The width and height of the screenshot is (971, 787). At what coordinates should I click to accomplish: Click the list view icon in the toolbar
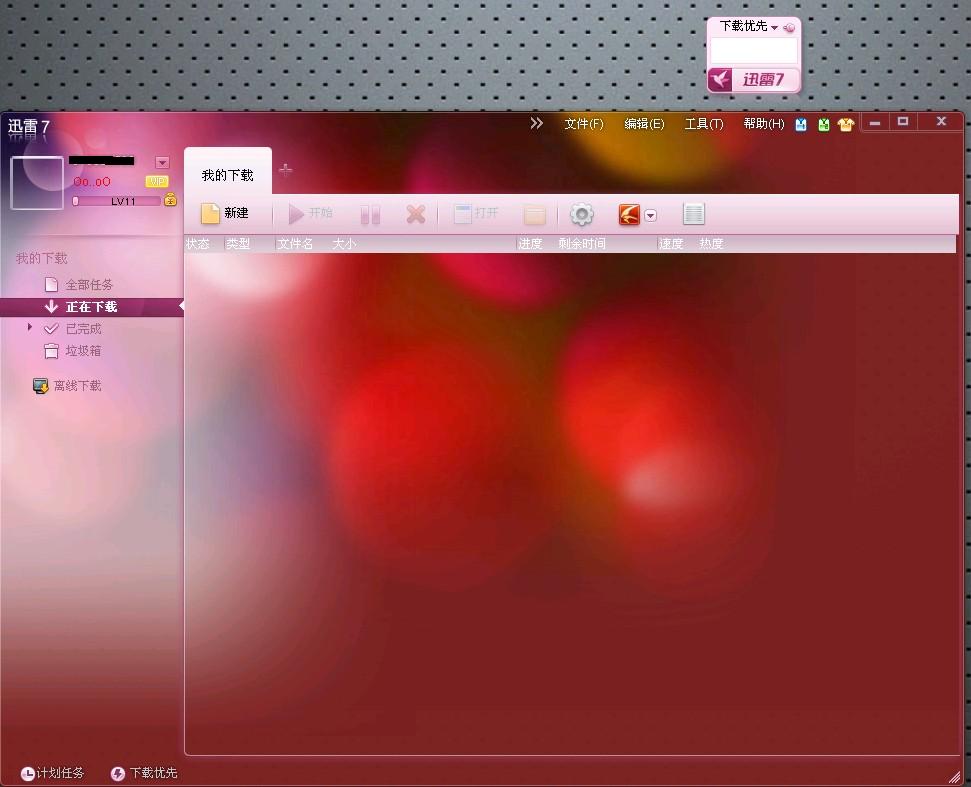pyautogui.click(x=694, y=214)
